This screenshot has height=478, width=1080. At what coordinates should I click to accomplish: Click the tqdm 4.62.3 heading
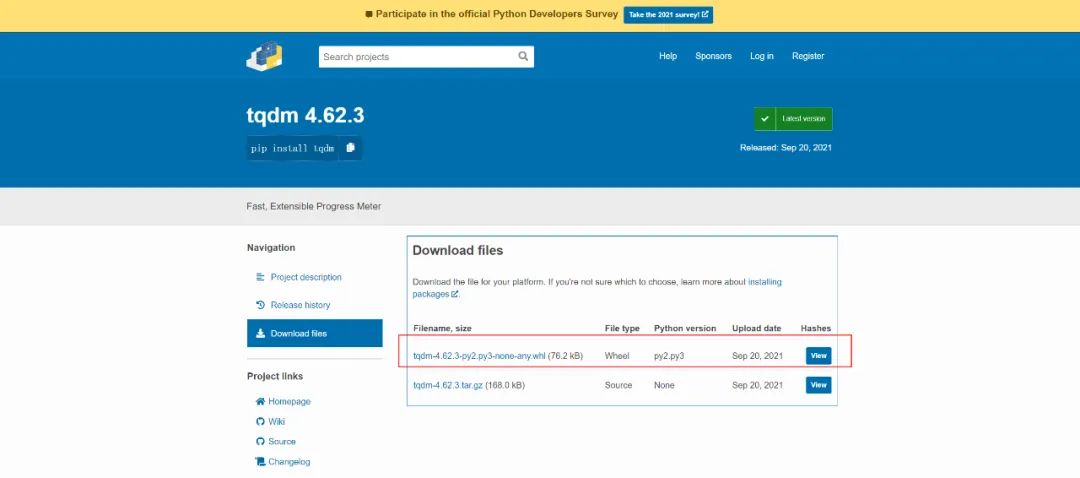(305, 116)
